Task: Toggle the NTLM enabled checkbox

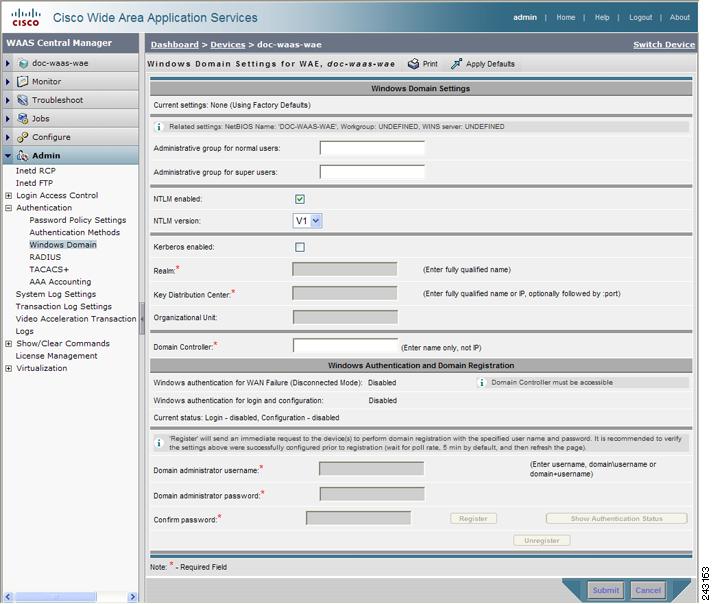Action: 300,199
